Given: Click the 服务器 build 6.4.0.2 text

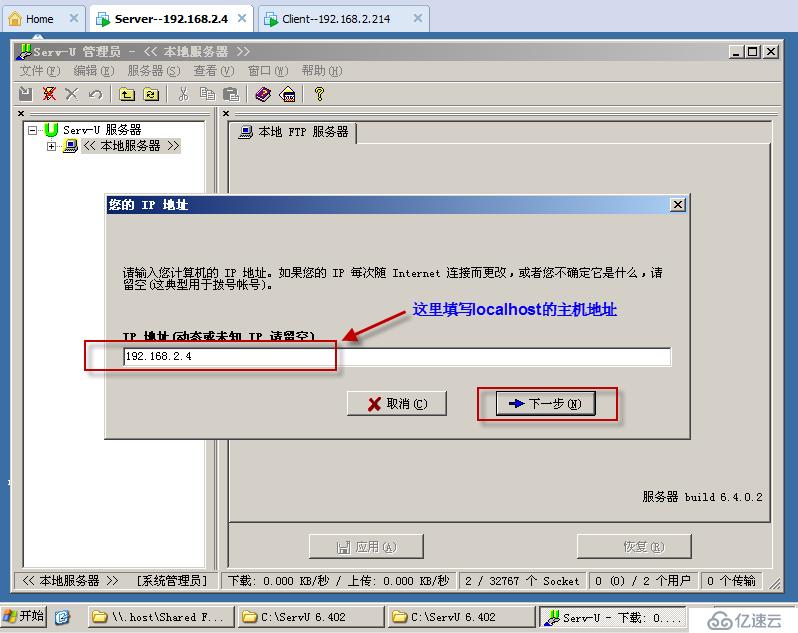Looking at the screenshot, I should pos(702,497).
